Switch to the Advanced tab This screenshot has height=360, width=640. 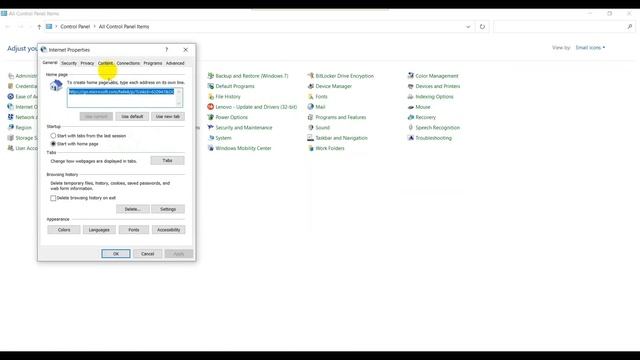click(175, 63)
